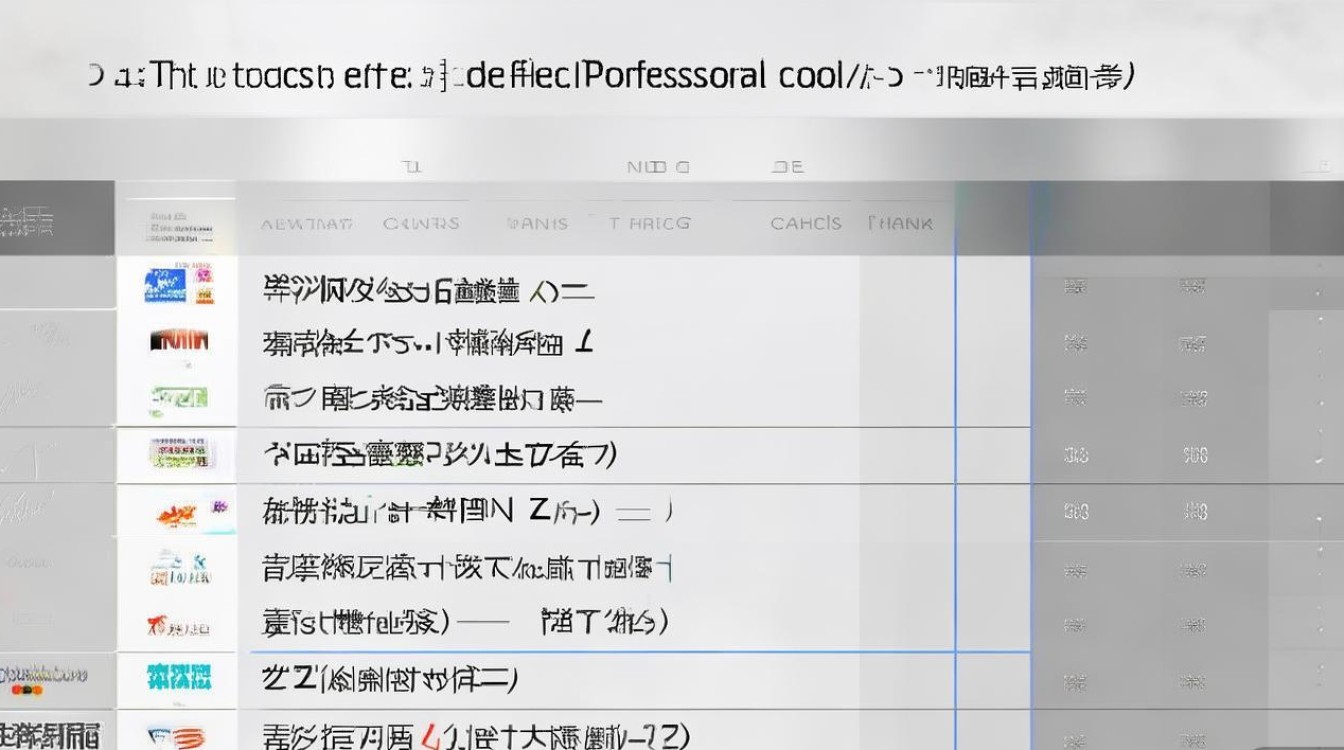This screenshot has height=750, width=1344.
Task: Click the multicolor striped logo in fourth row
Action: click(178, 454)
